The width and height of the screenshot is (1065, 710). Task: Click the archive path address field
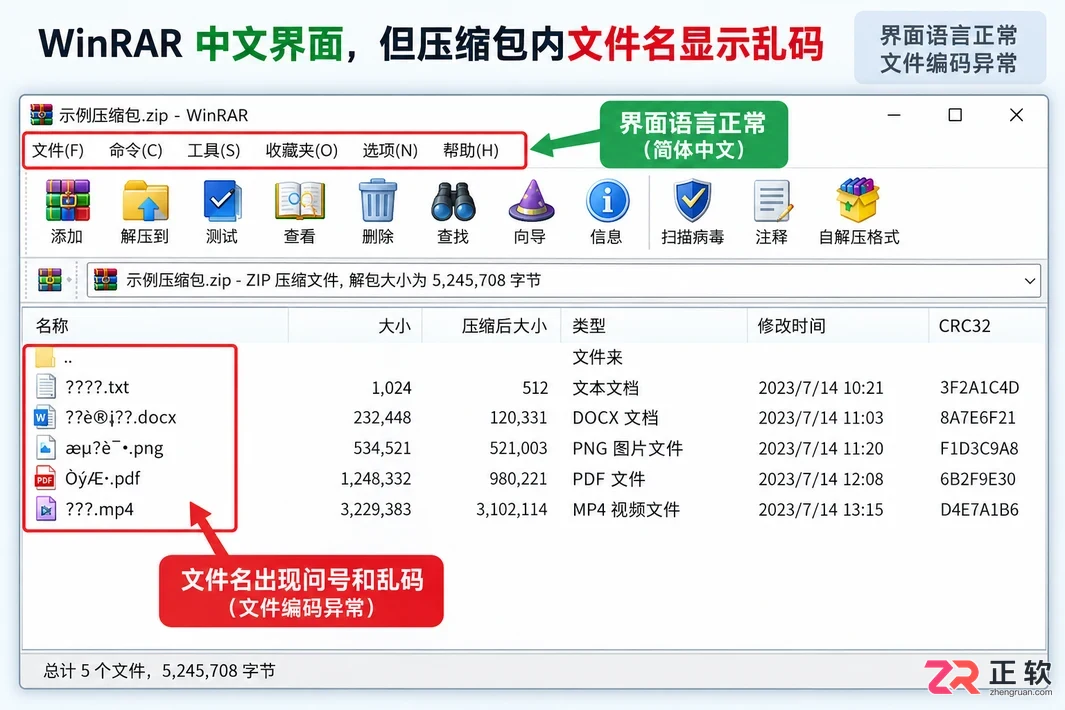563,281
